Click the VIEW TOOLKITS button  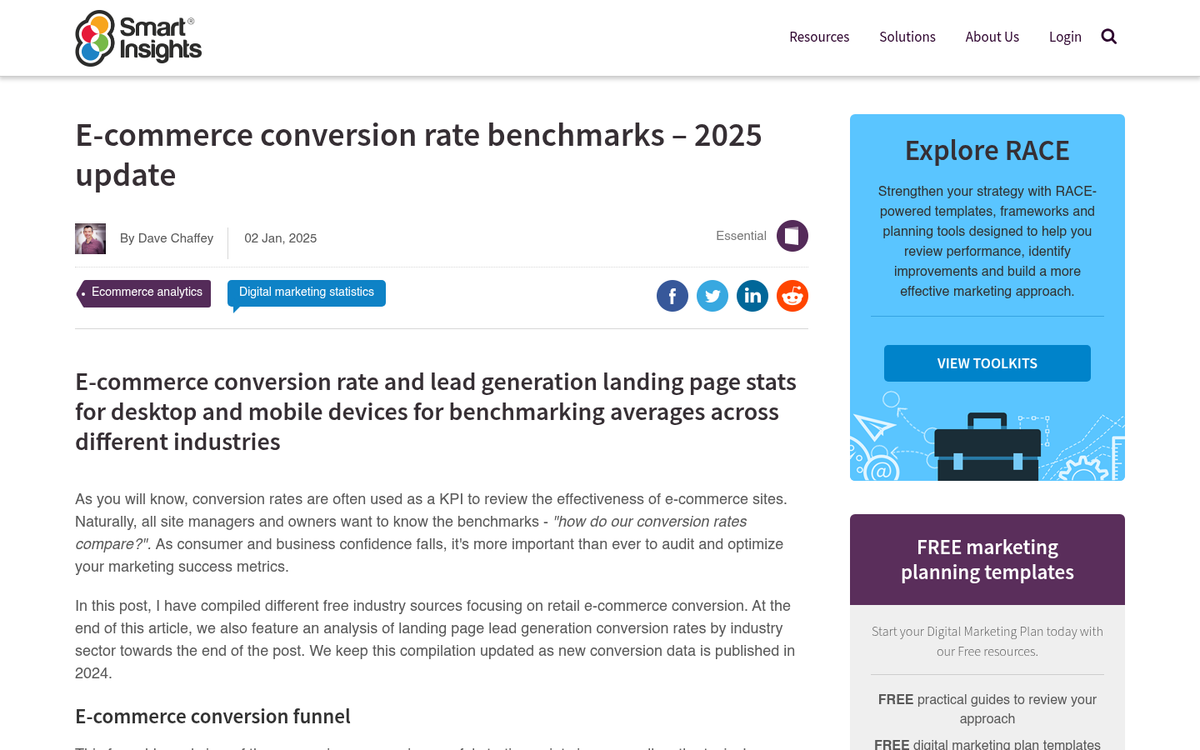pyautogui.click(x=986, y=363)
